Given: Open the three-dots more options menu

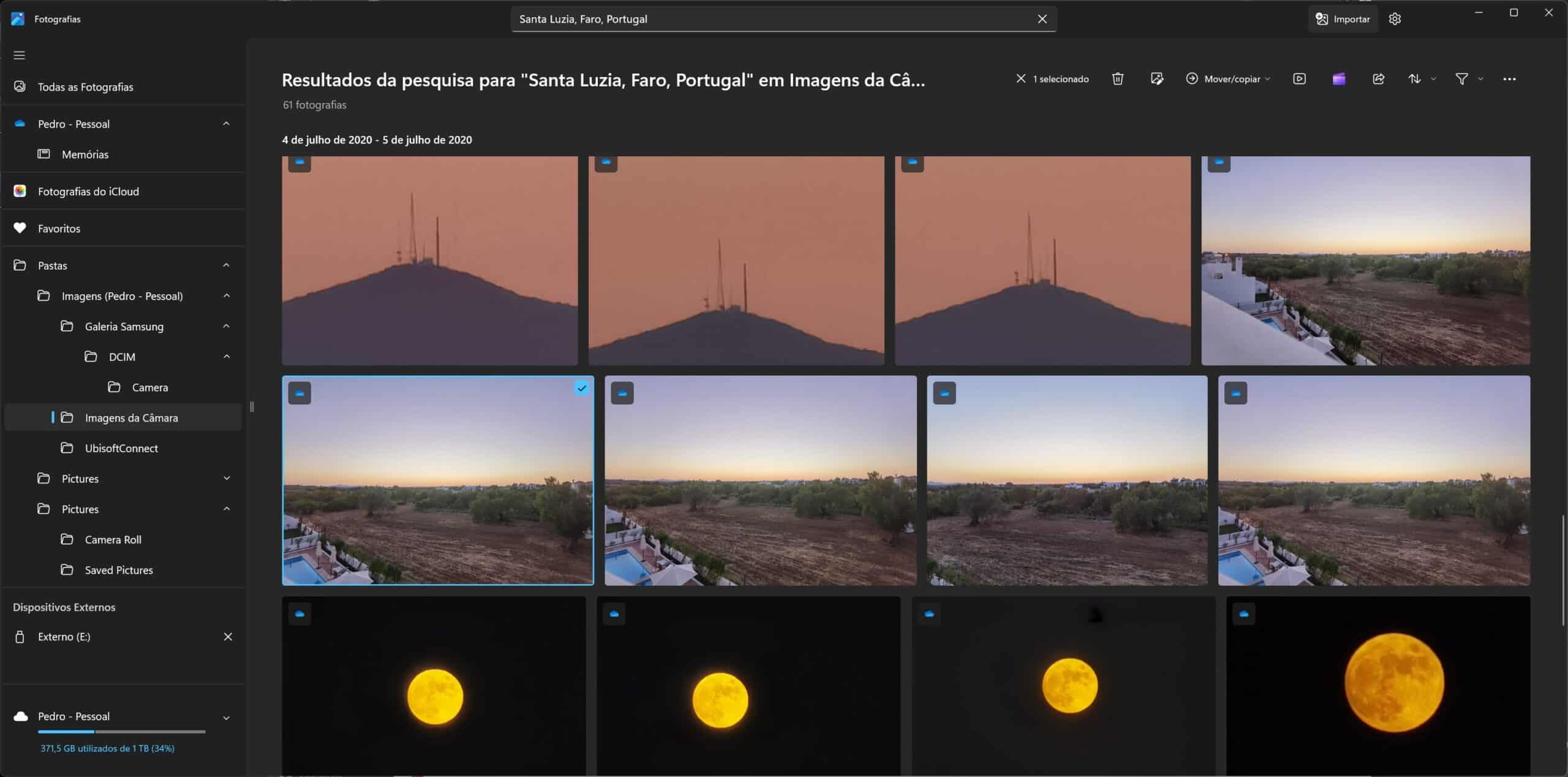Looking at the screenshot, I should pyautogui.click(x=1509, y=79).
